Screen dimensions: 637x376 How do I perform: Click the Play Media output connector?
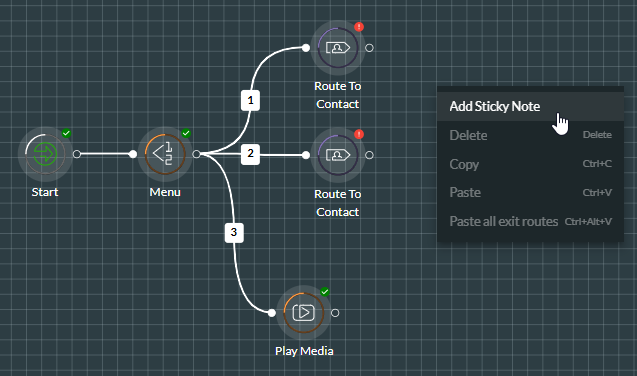[x=335, y=313]
